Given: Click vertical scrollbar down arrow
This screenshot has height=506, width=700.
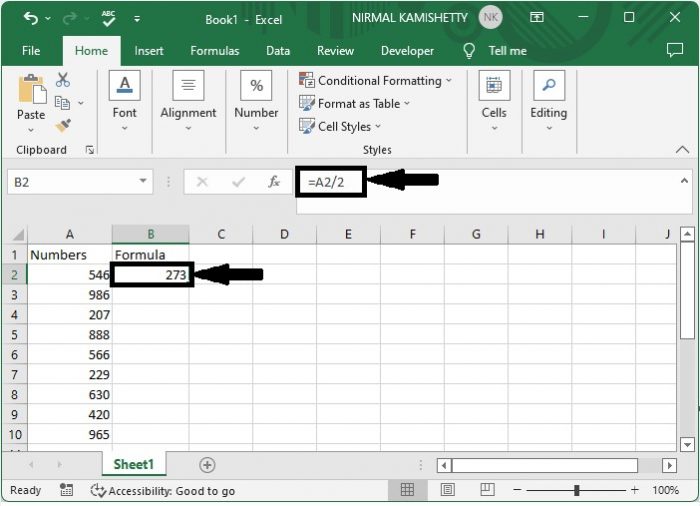Looking at the screenshot, I should [x=687, y=444].
